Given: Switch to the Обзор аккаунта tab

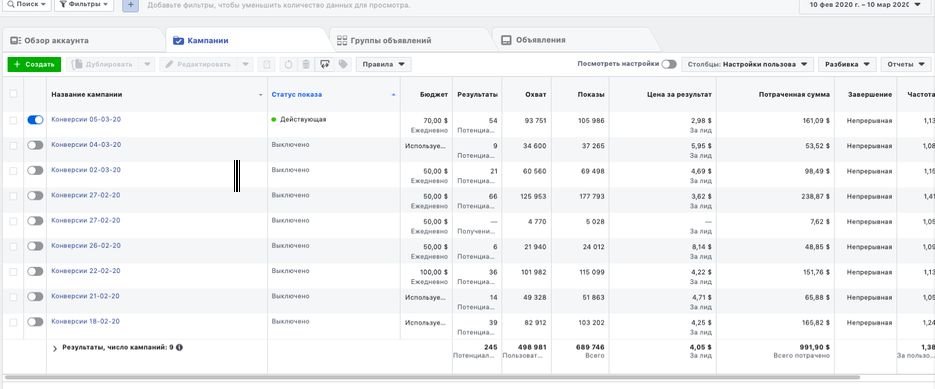Looking at the screenshot, I should pyautogui.click(x=82, y=41).
